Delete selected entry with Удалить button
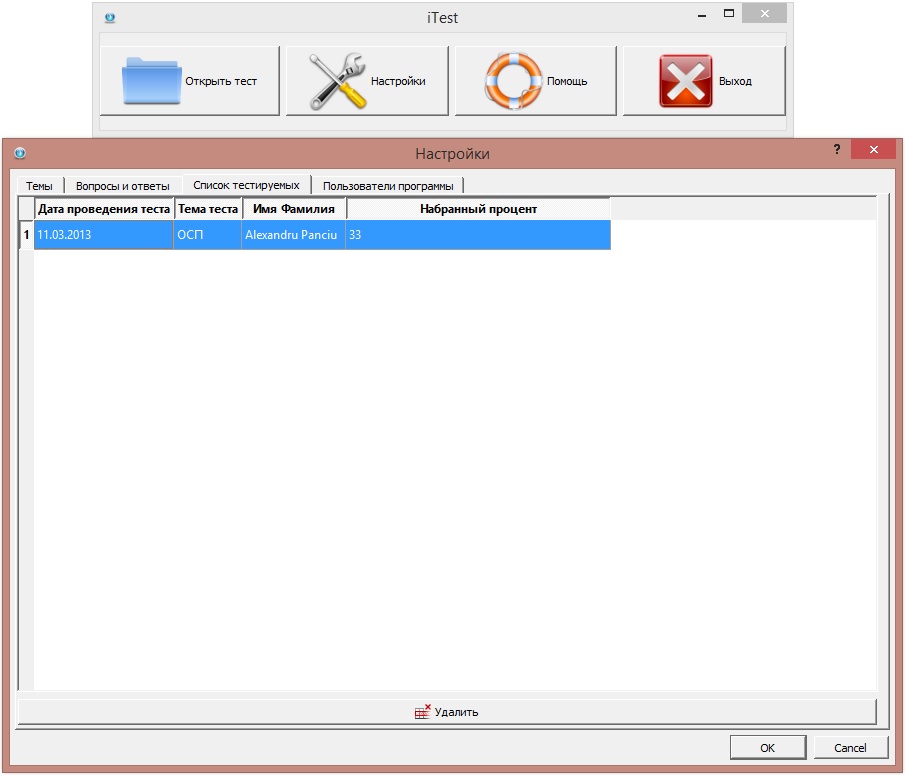Viewport: 905px width, 775px height. [447, 712]
